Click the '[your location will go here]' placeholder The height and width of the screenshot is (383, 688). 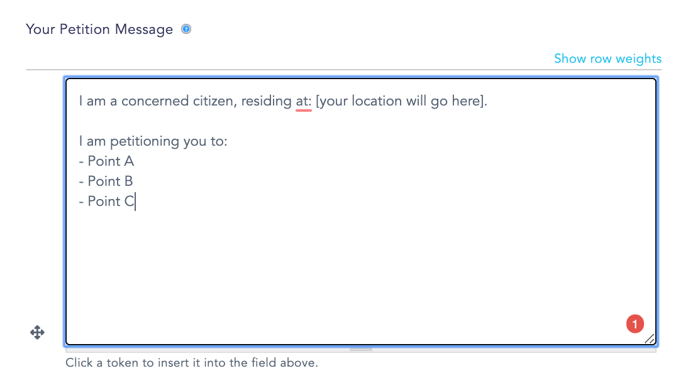pyautogui.click(x=400, y=101)
